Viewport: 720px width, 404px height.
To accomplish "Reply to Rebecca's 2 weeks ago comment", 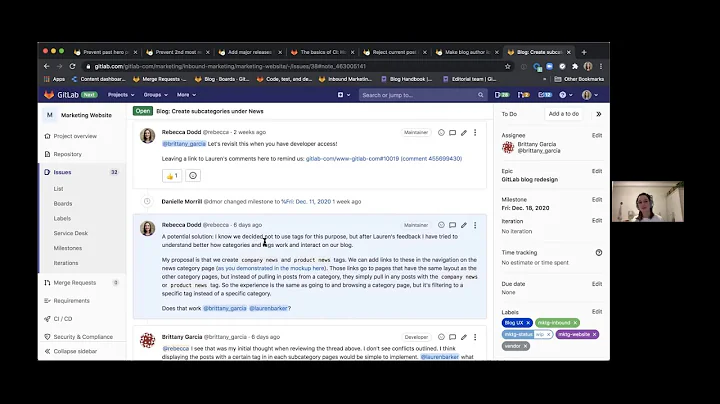I will [x=452, y=133].
